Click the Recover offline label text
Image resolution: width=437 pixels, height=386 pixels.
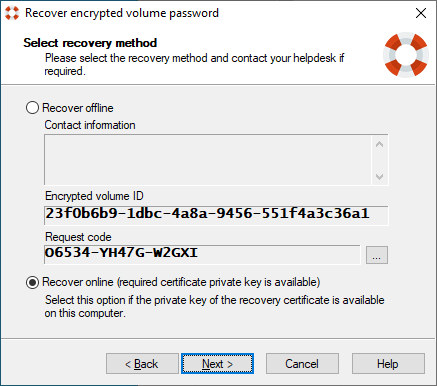[x=78, y=108]
